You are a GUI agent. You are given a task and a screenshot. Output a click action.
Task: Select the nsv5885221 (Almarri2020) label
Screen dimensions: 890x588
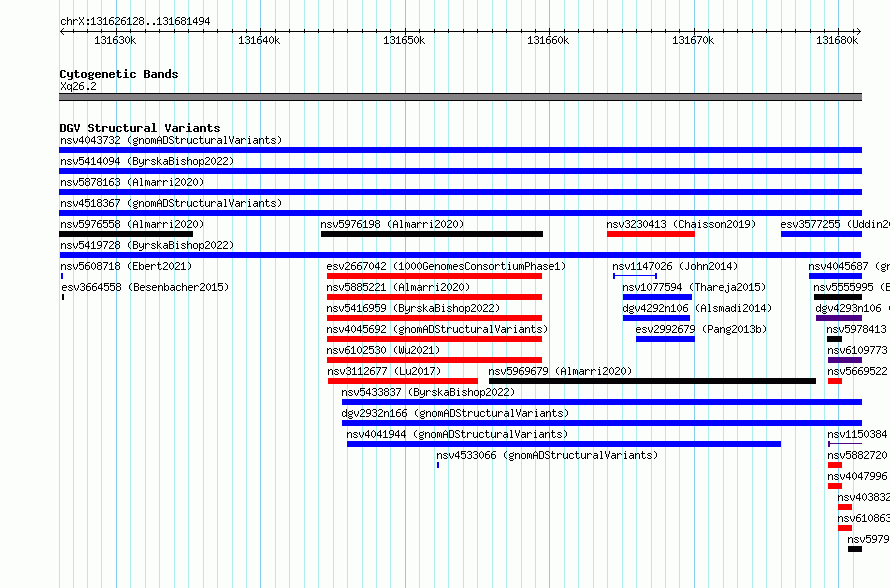coord(398,287)
